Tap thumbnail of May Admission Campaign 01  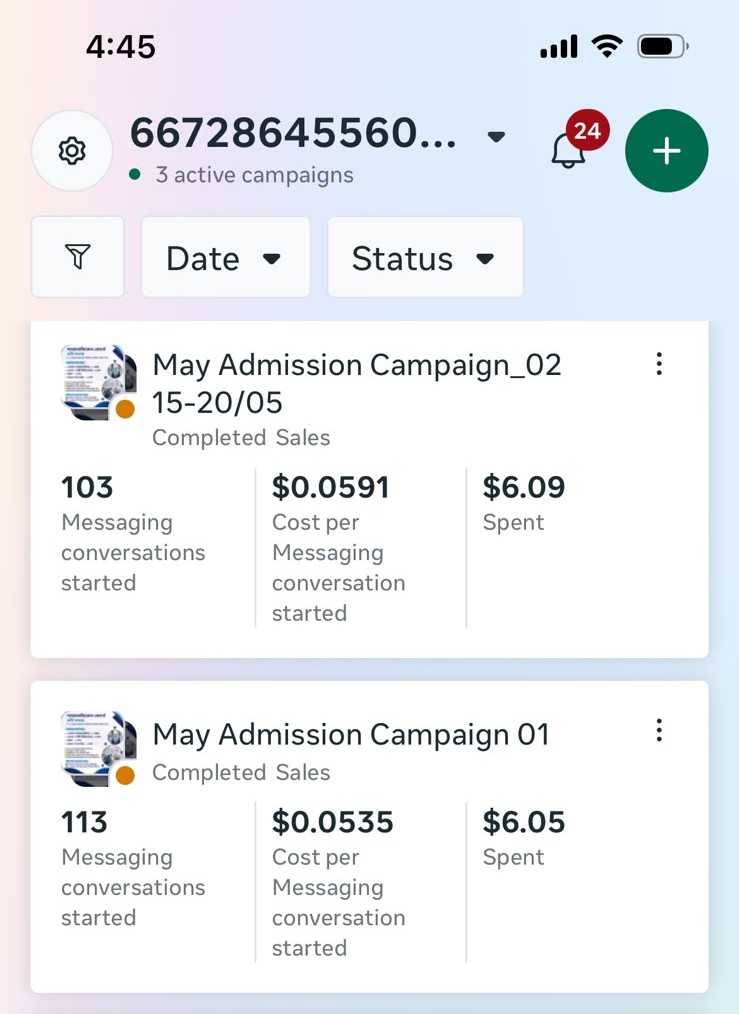pos(98,748)
